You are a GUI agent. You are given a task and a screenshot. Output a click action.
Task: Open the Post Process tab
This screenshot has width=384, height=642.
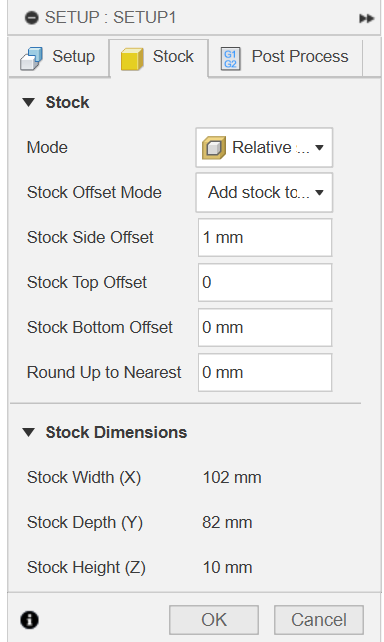(x=285, y=57)
